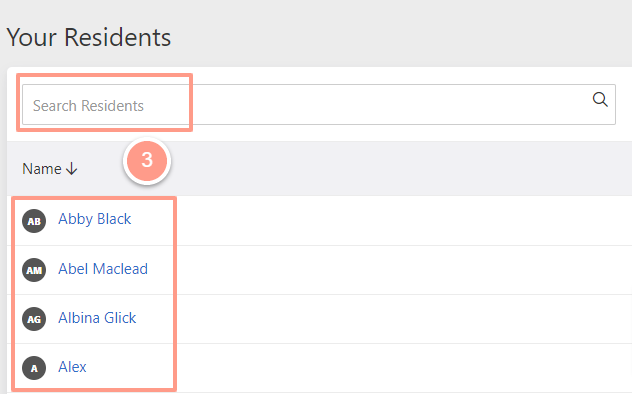This screenshot has width=632, height=394.
Task: Click the magnifying glass search icon
Action: [x=600, y=99]
